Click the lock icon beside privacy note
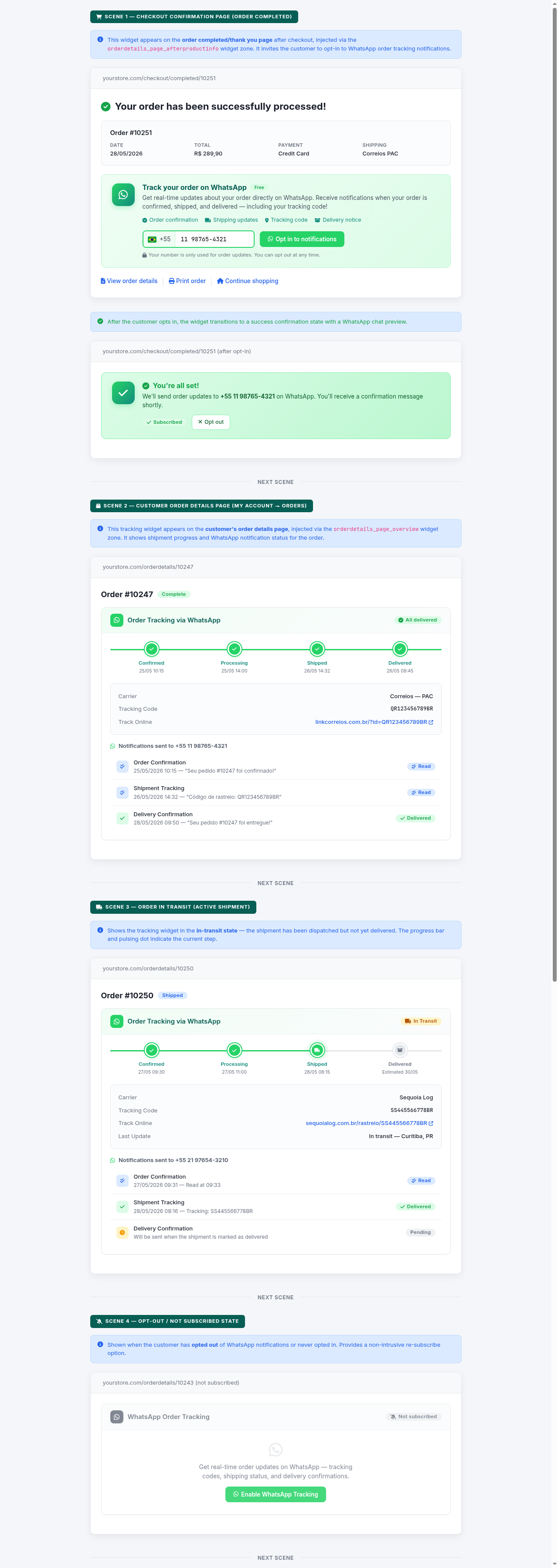 (x=144, y=255)
